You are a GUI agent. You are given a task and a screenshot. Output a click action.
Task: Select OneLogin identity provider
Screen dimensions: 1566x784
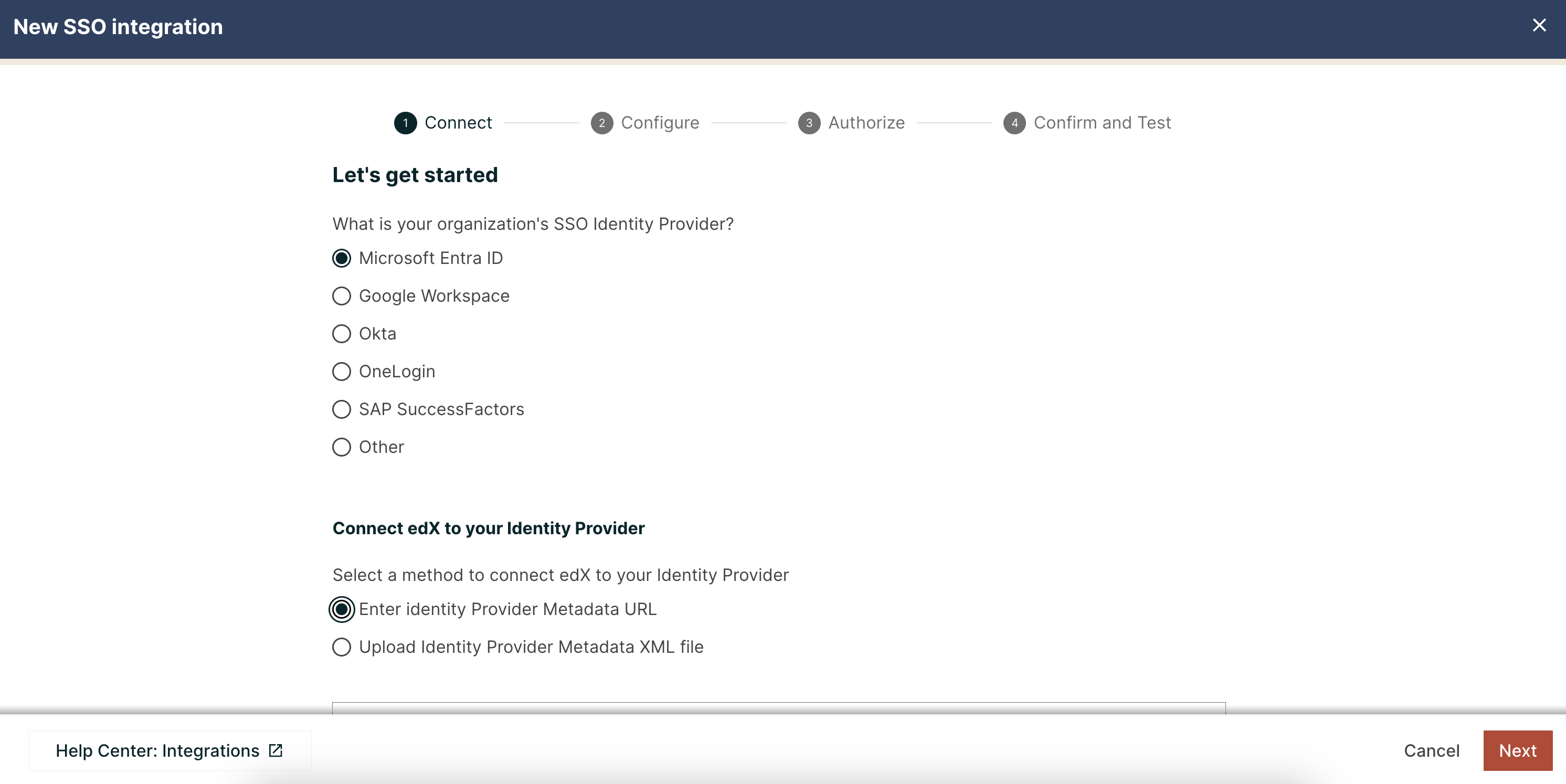click(x=342, y=372)
